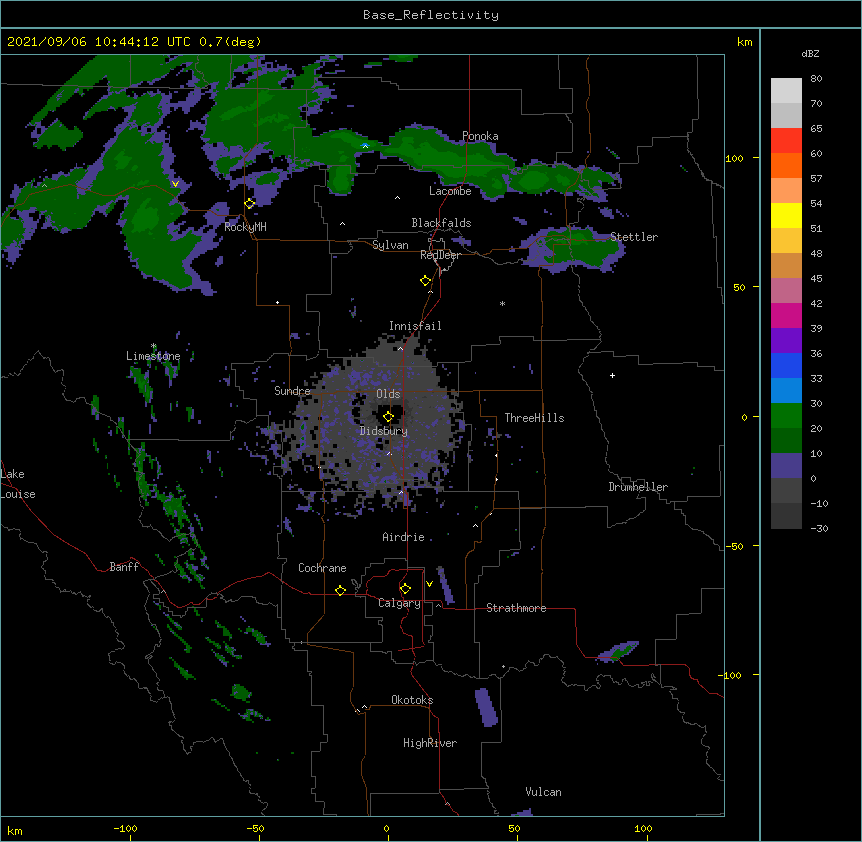Screen dimensions: 862x842
Task: Click the Okotoks label
Action: click(412, 700)
